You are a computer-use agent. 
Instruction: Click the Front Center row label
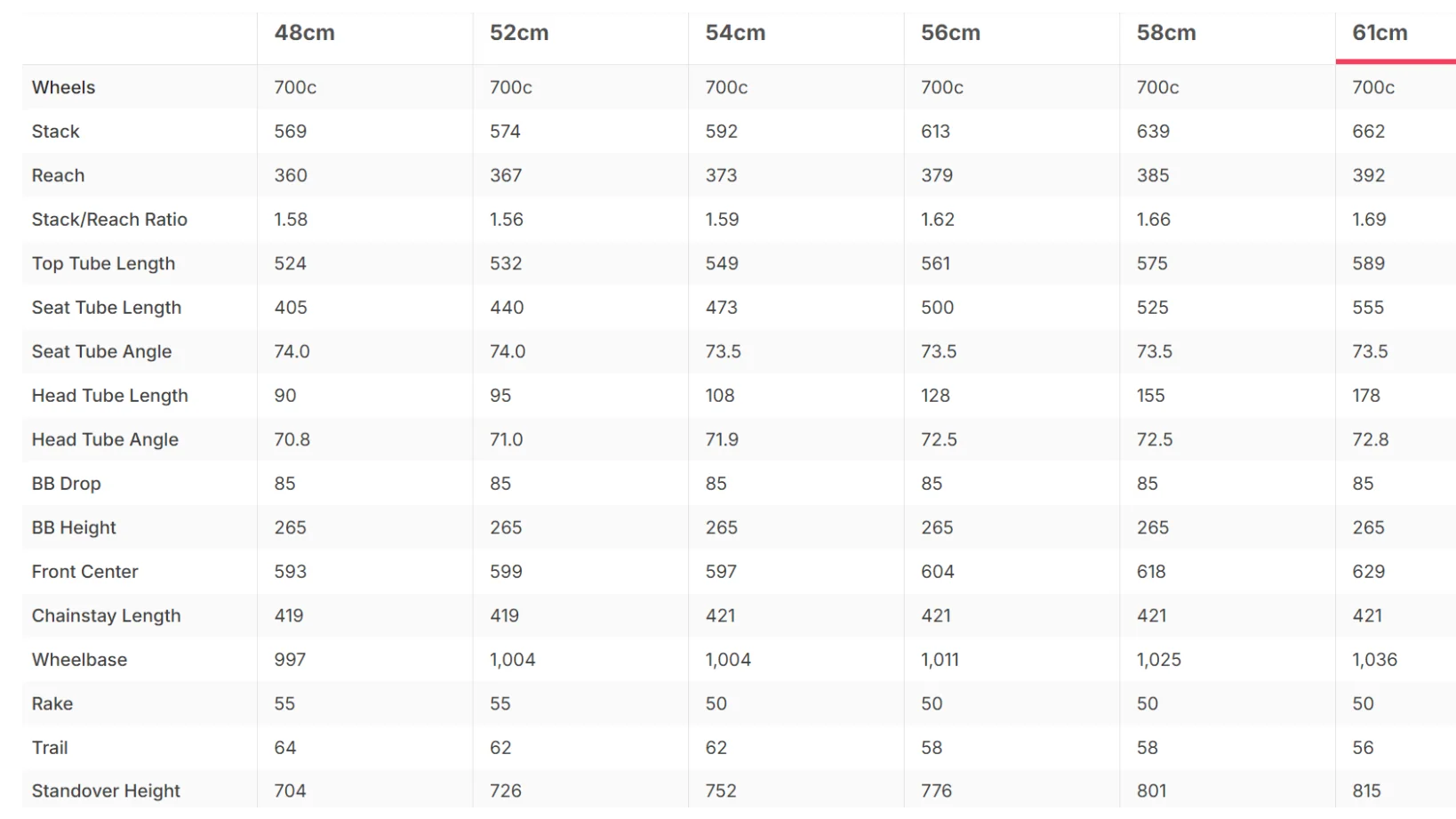click(84, 572)
